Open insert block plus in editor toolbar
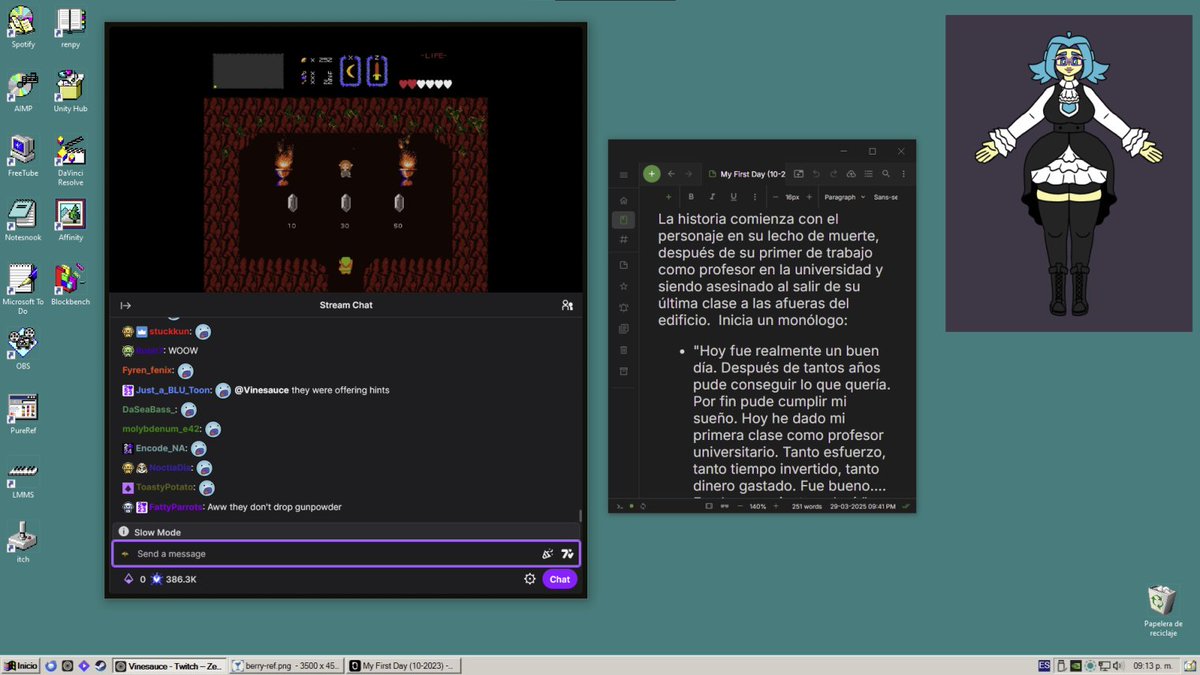The height and width of the screenshot is (675, 1200). (669, 197)
